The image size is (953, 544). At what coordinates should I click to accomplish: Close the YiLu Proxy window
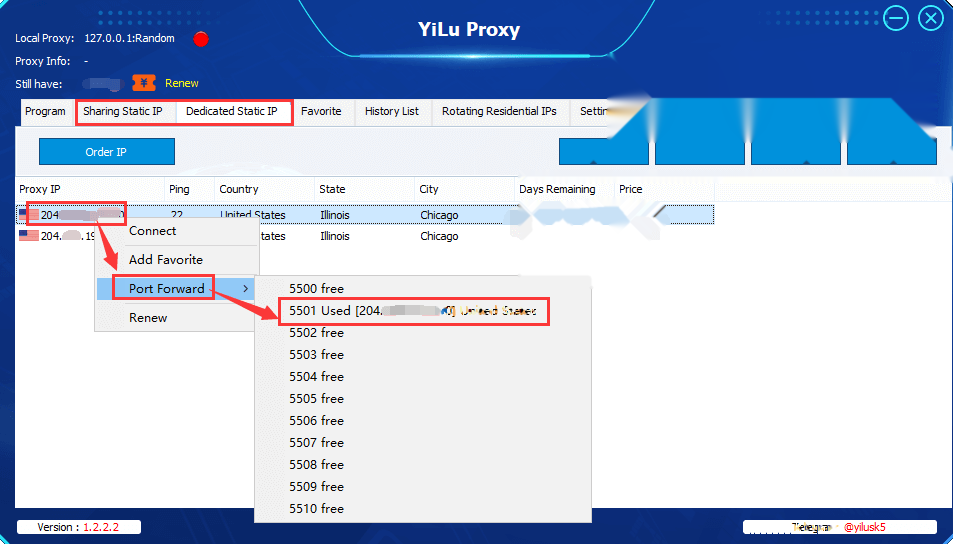tap(931, 18)
